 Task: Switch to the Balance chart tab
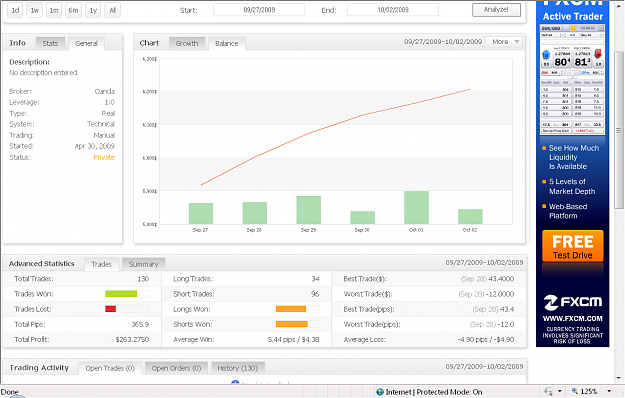pos(226,43)
